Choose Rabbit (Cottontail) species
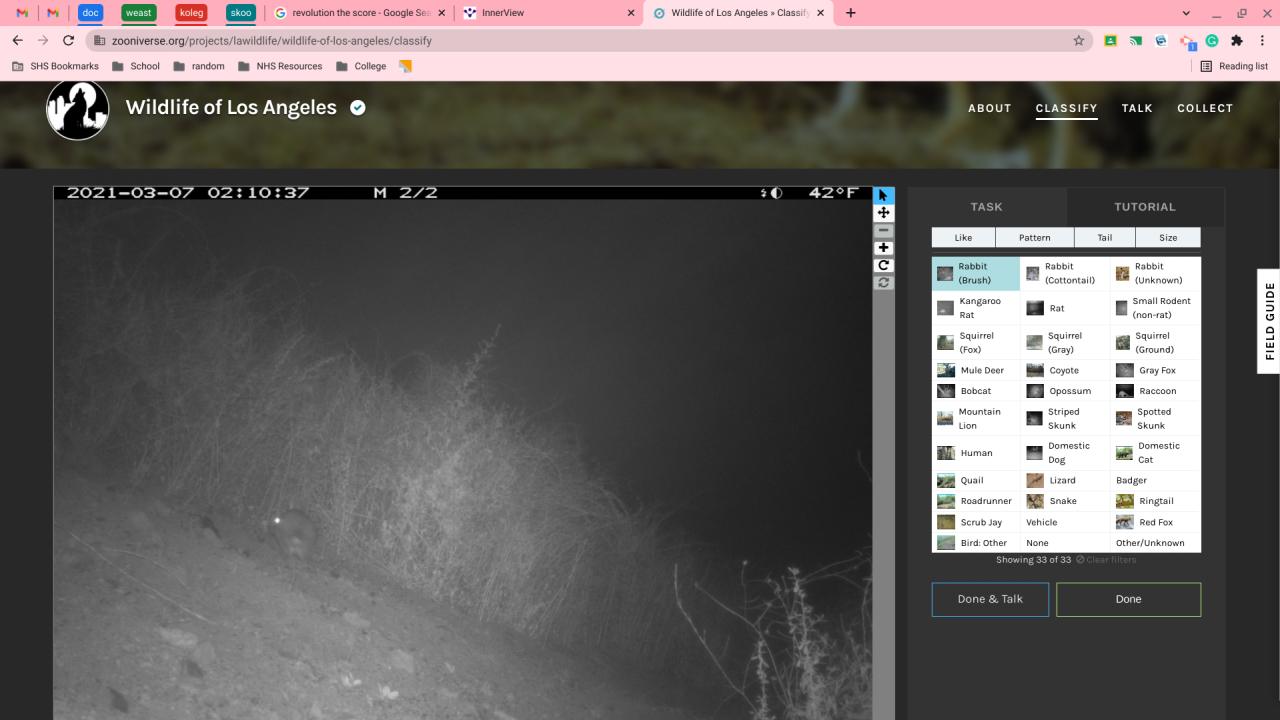Viewport: 1280px width, 720px height. (x=1065, y=273)
